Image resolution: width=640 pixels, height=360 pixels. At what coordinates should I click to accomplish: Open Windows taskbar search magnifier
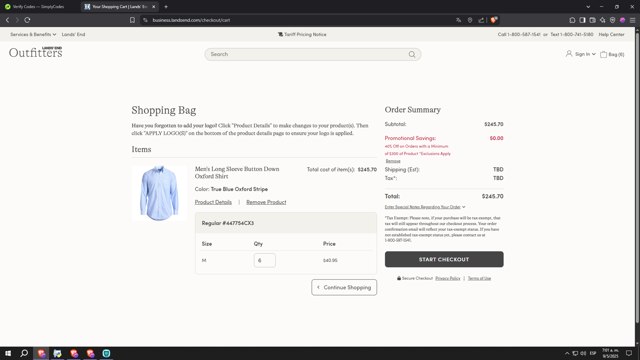(x=24, y=353)
